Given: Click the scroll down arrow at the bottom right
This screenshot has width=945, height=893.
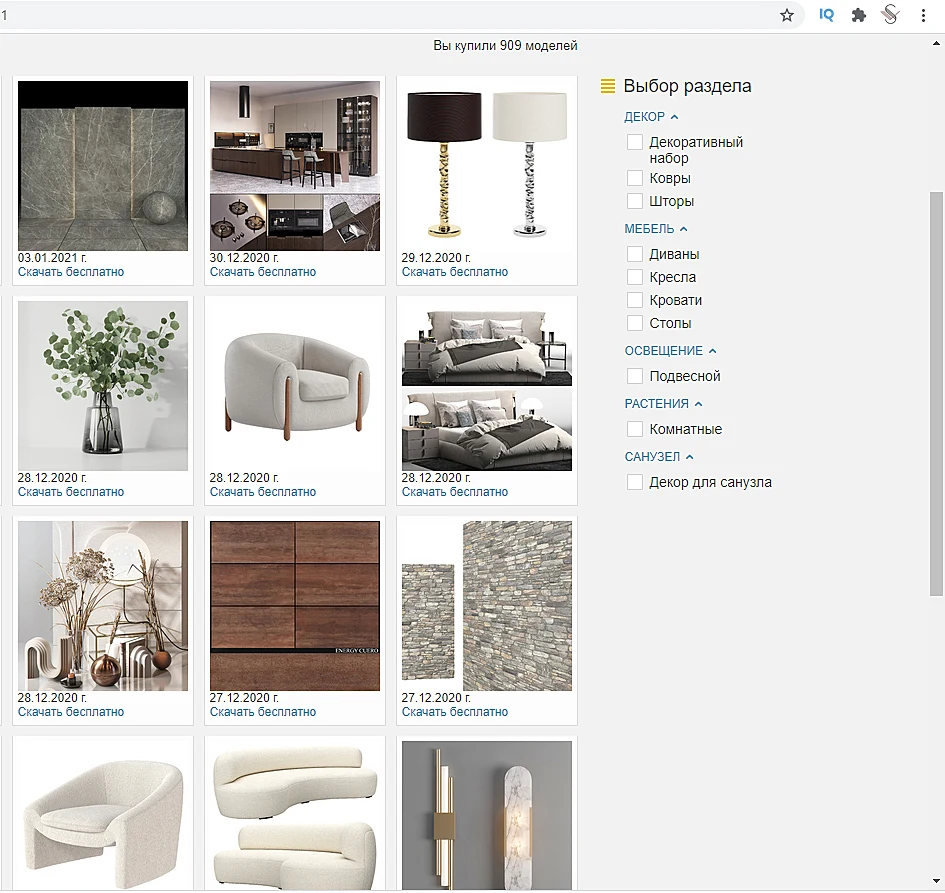Looking at the screenshot, I should 936,882.
